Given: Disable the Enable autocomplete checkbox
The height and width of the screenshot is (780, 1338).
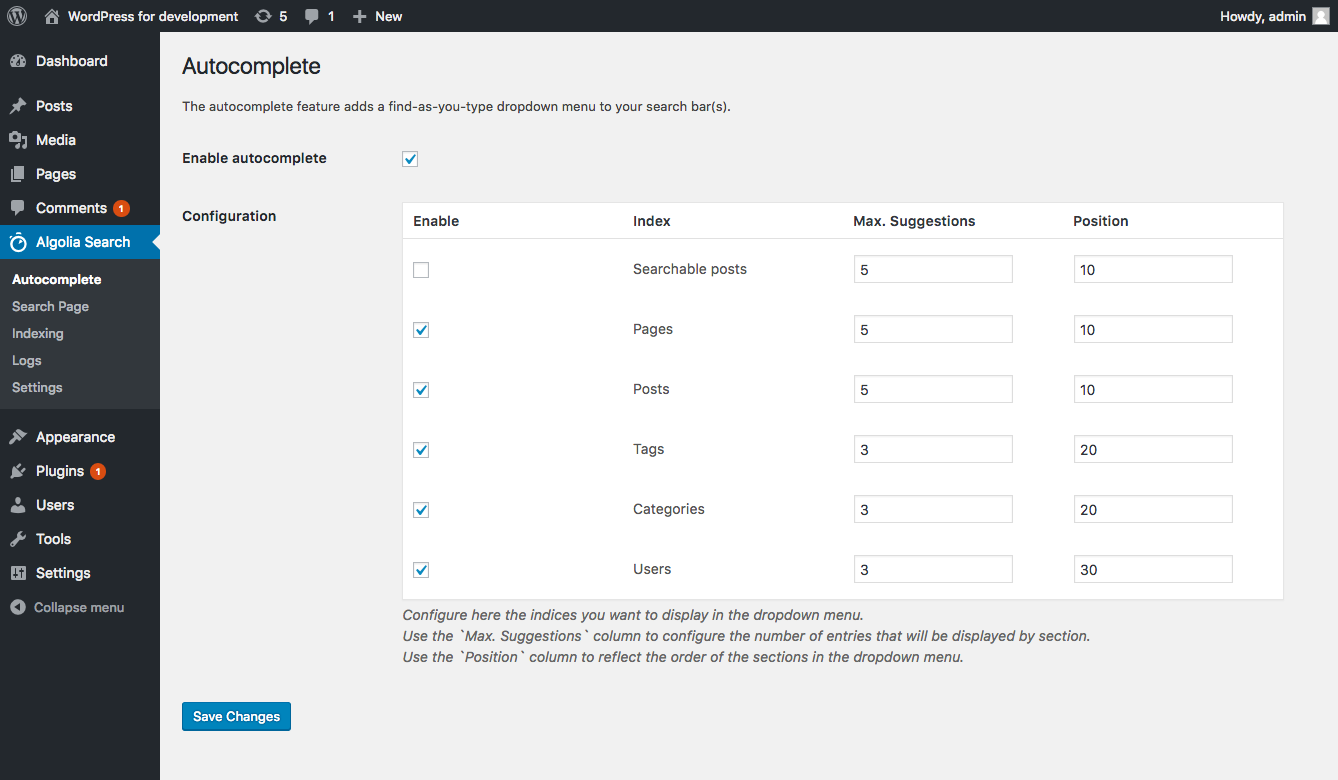Looking at the screenshot, I should [x=410, y=159].
